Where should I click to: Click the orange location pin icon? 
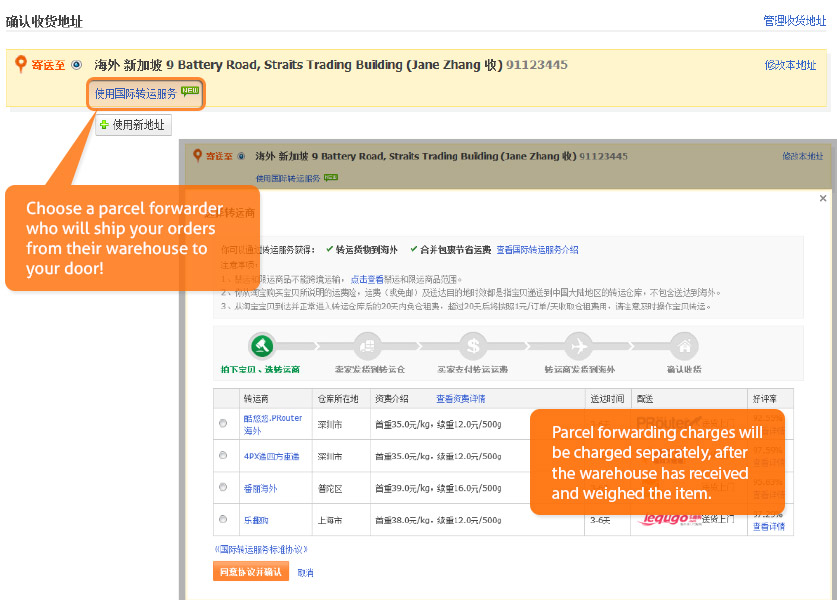(x=21, y=65)
